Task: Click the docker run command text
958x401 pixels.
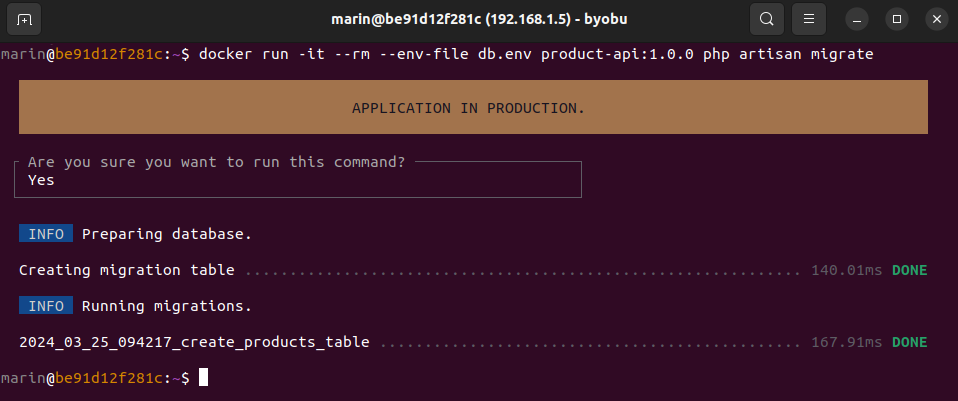Action: [536, 54]
